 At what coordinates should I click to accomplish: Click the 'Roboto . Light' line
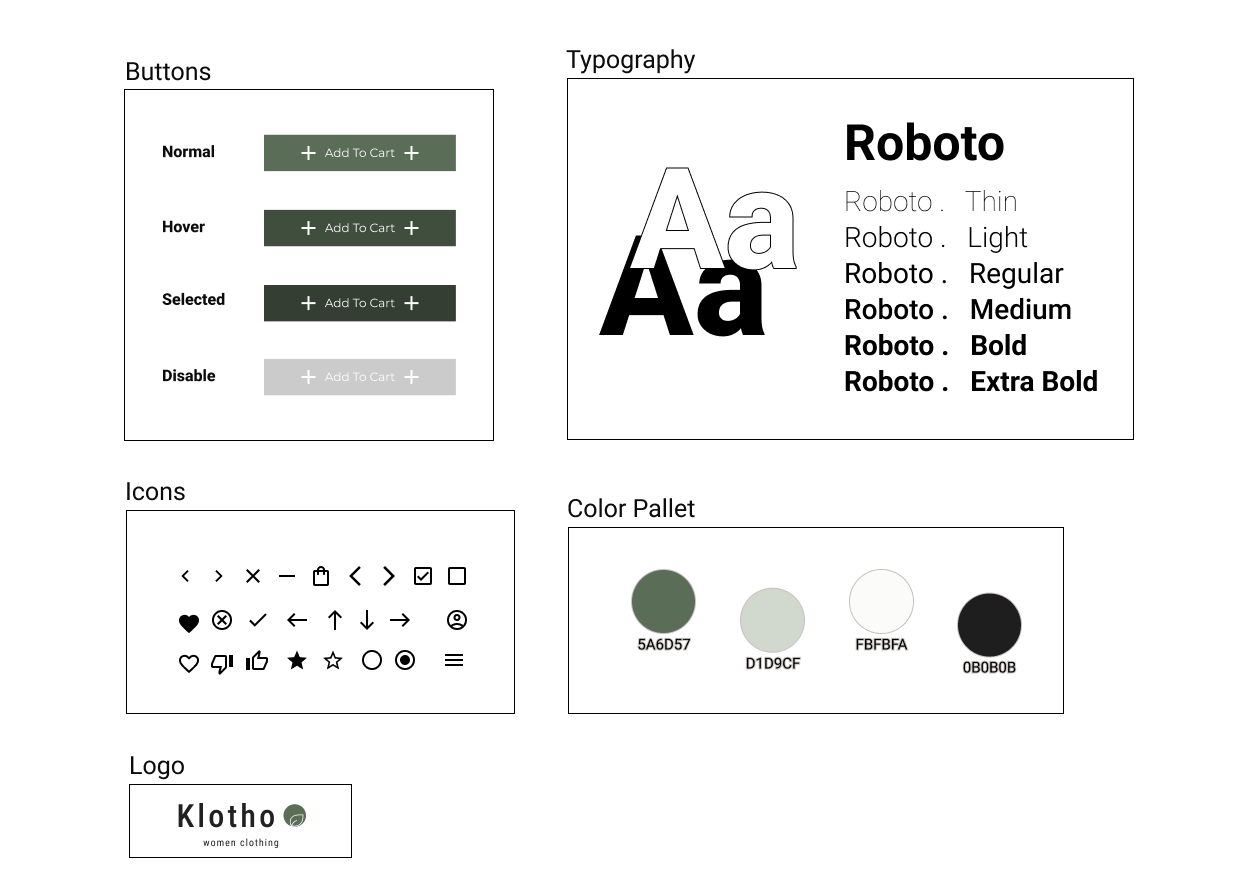[936, 237]
